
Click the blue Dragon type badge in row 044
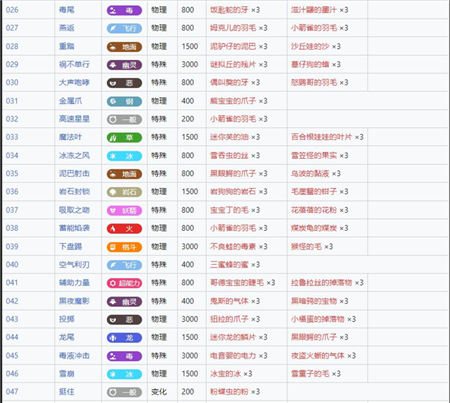tap(124, 338)
